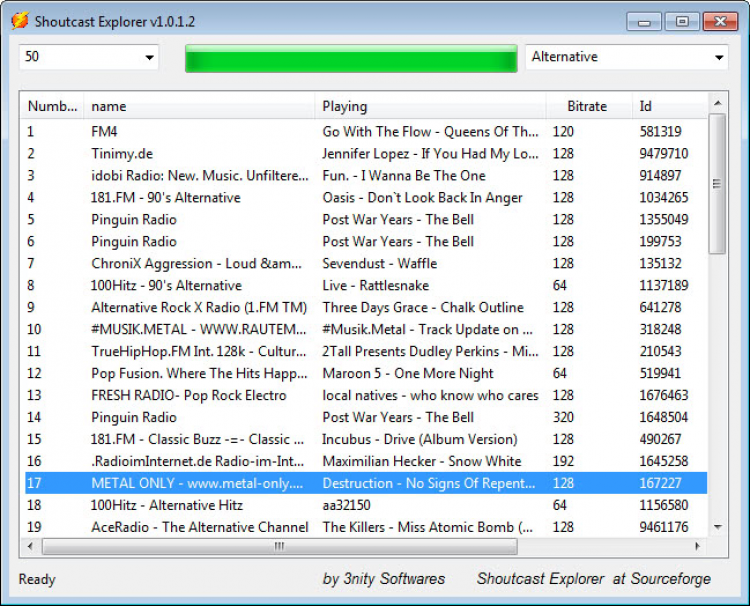Select FRESH RADIO- Pop Rock Electro
750x606 pixels.
click(x=366, y=396)
